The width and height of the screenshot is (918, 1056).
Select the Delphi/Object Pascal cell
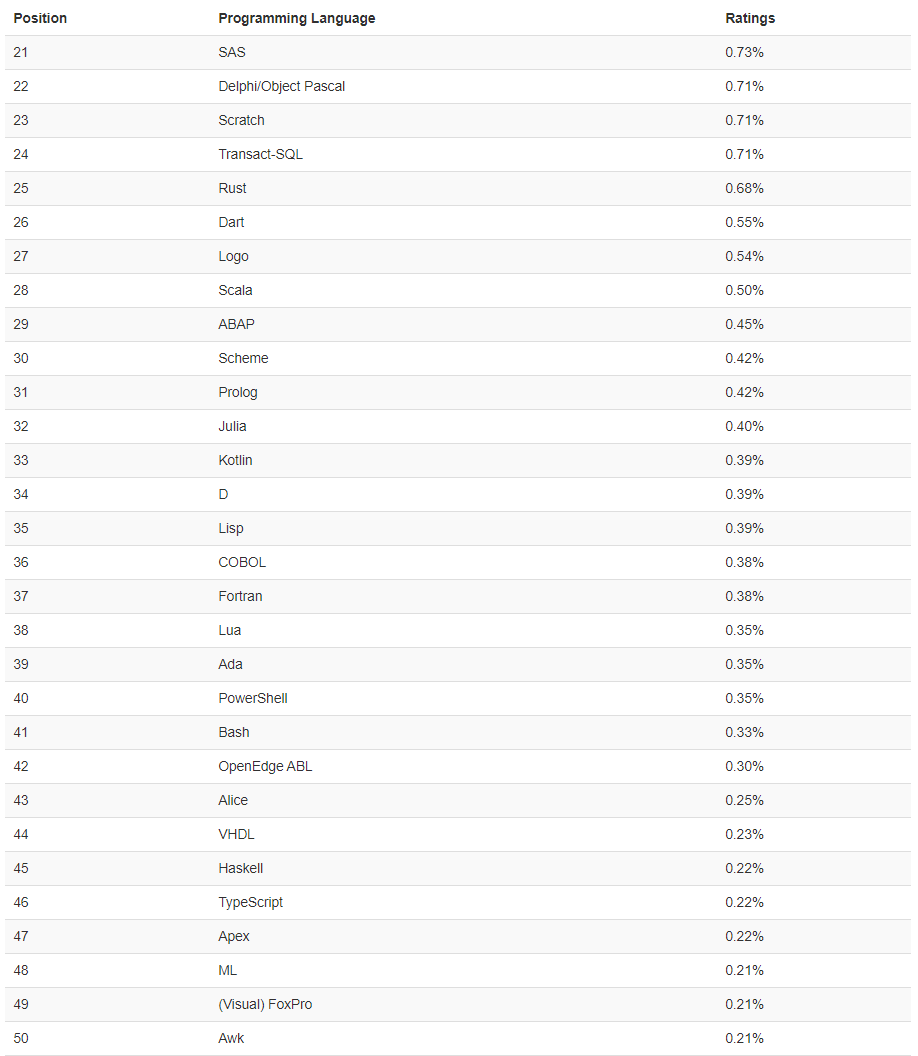[x=282, y=86]
